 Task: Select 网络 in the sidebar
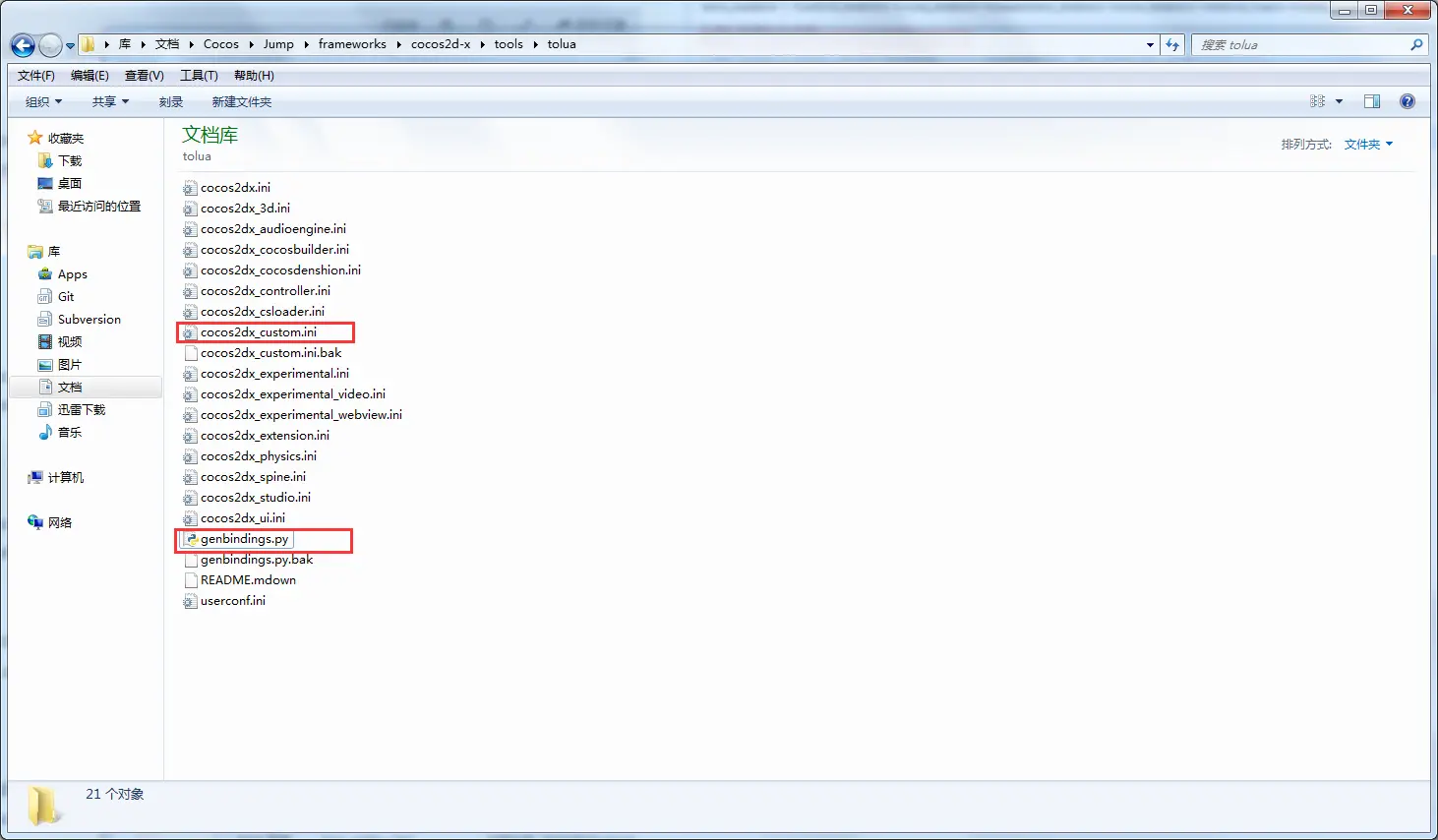60,523
